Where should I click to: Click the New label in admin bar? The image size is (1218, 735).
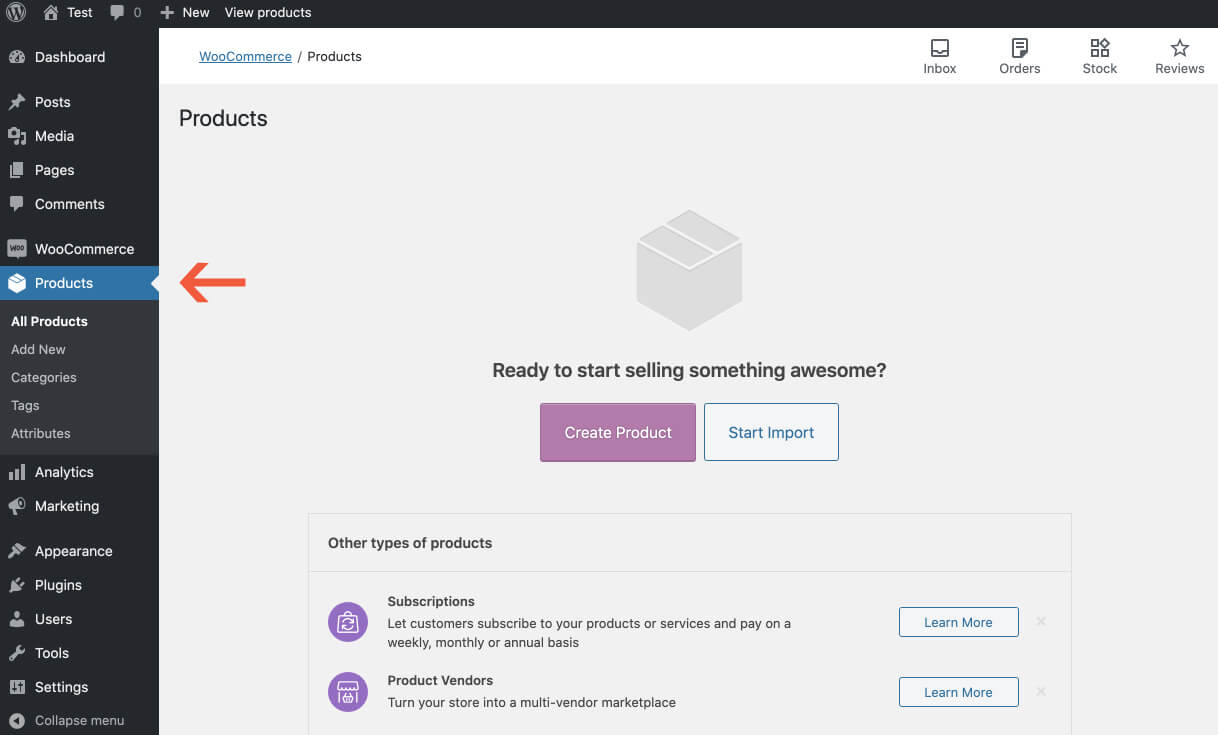pos(196,13)
